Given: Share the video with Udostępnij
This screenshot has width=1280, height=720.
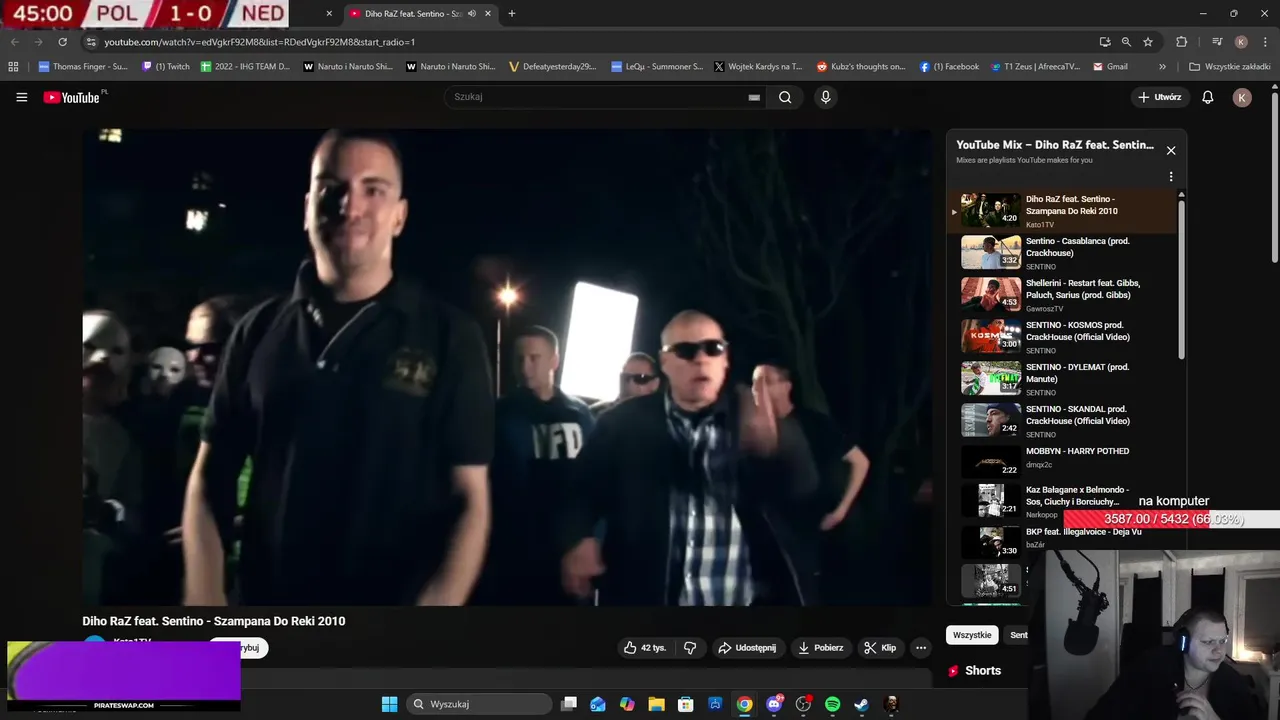Looking at the screenshot, I should click(746, 648).
